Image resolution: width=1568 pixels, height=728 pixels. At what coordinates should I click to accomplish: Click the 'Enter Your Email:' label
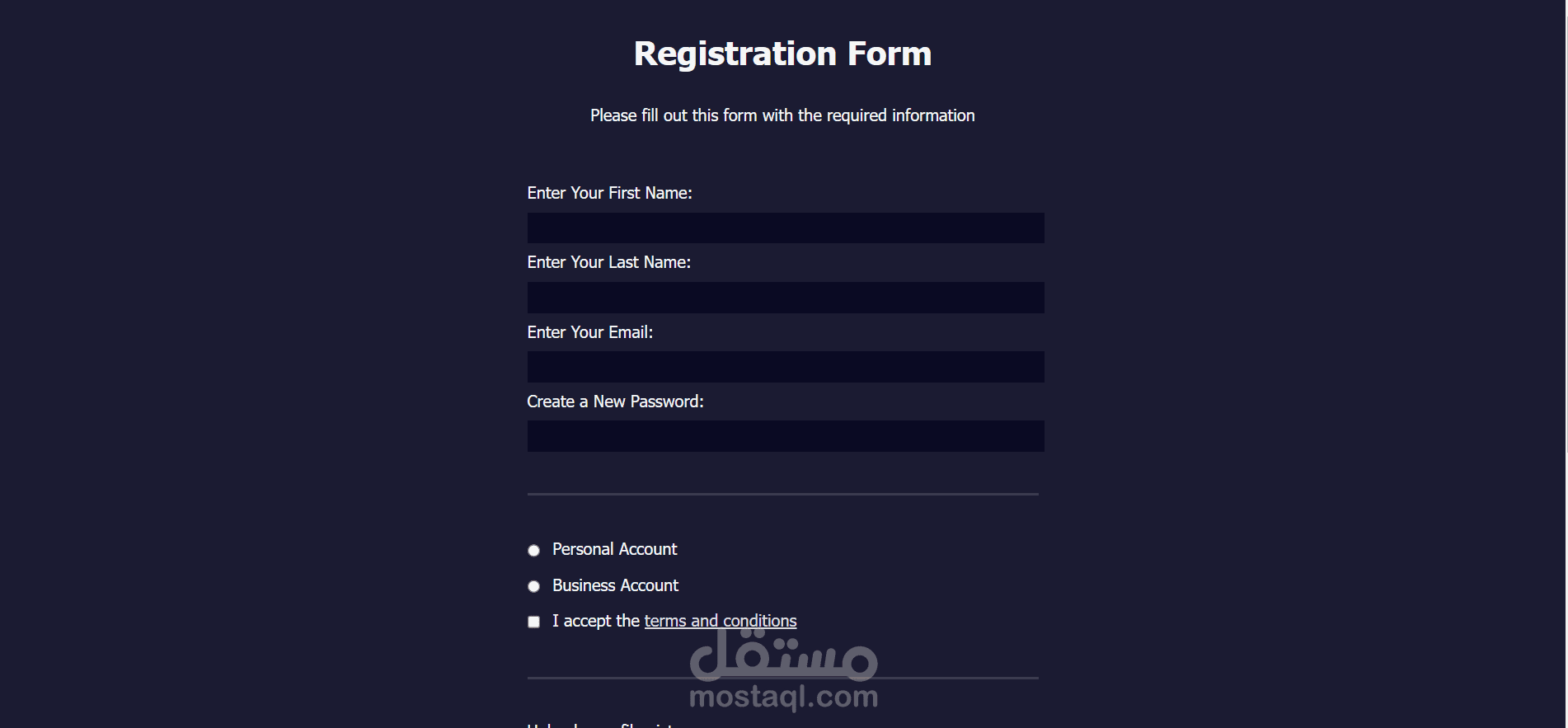click(x=589, y=332)
